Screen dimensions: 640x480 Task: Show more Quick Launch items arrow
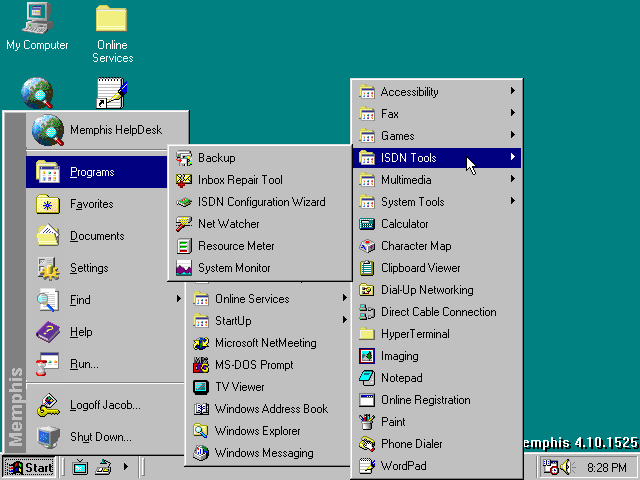[126, 467]
